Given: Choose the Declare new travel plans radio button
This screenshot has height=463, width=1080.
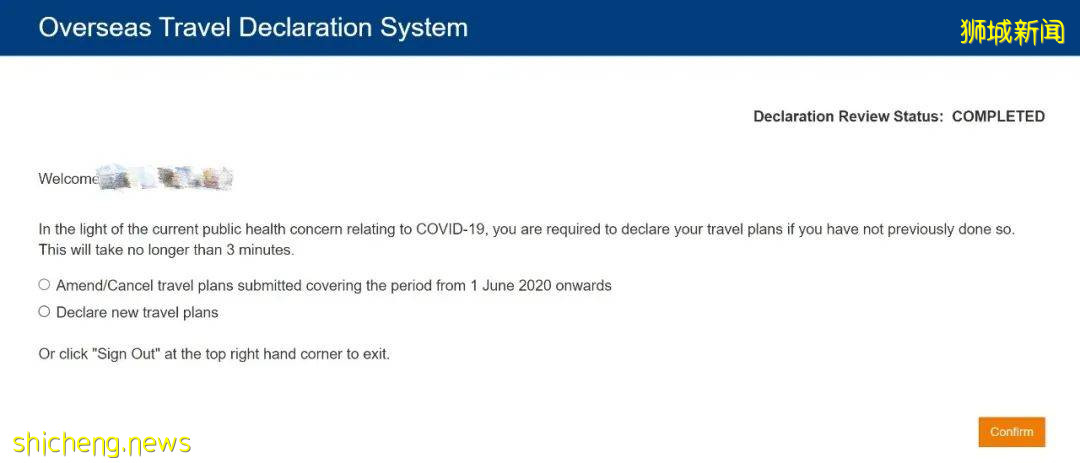Looking at the screenshot, I should tap(44, 312).
